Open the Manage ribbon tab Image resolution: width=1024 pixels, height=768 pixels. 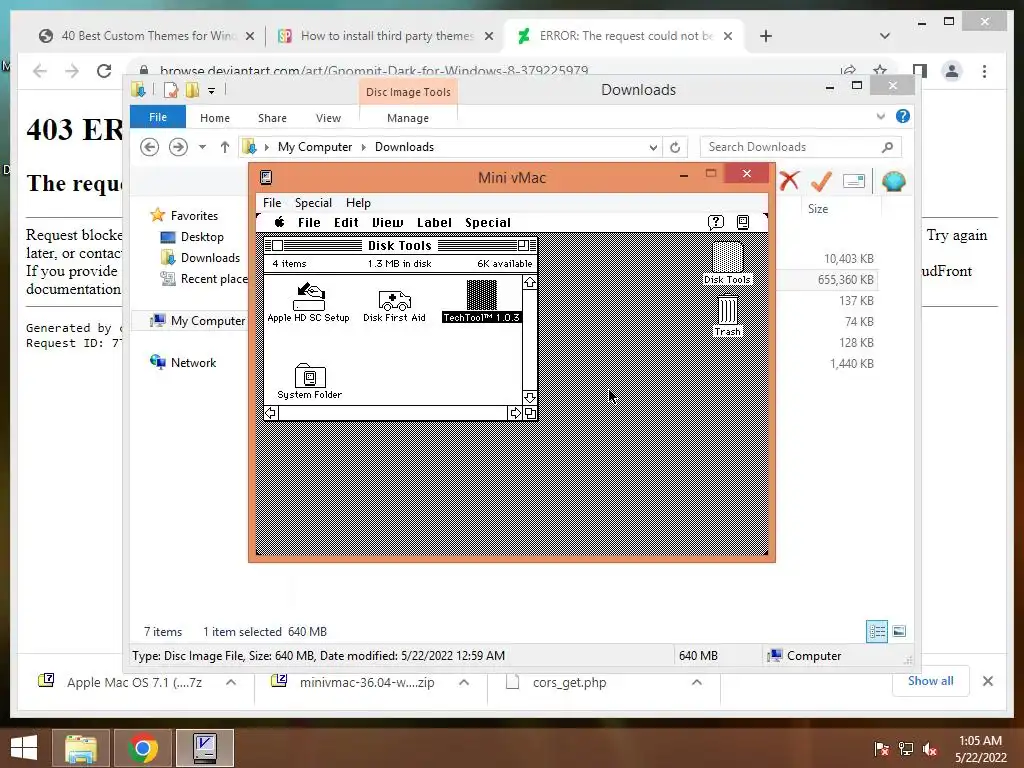pos(408,118)
